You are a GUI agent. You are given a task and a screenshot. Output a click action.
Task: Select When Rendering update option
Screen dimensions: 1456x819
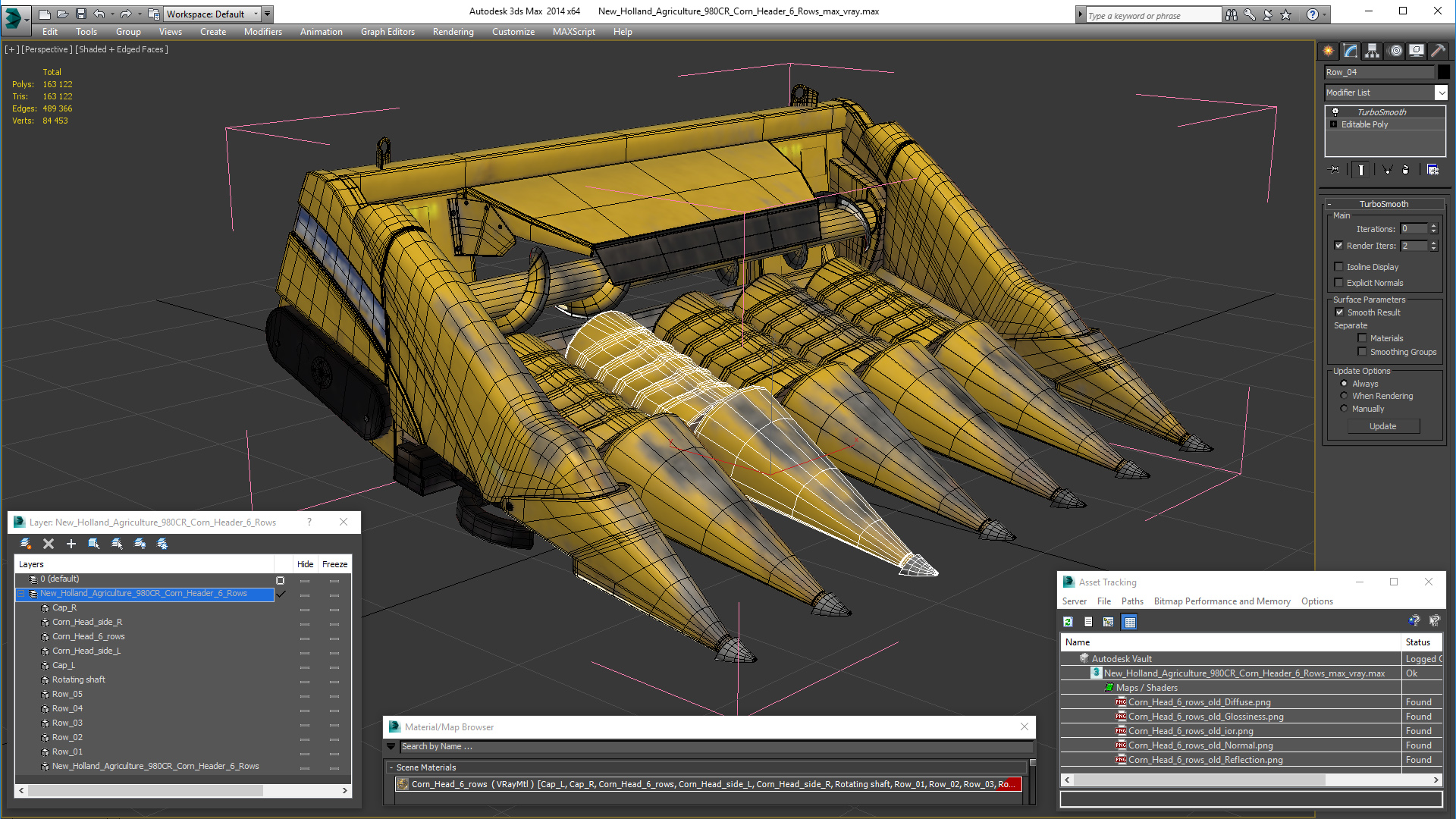(1344, 396)
